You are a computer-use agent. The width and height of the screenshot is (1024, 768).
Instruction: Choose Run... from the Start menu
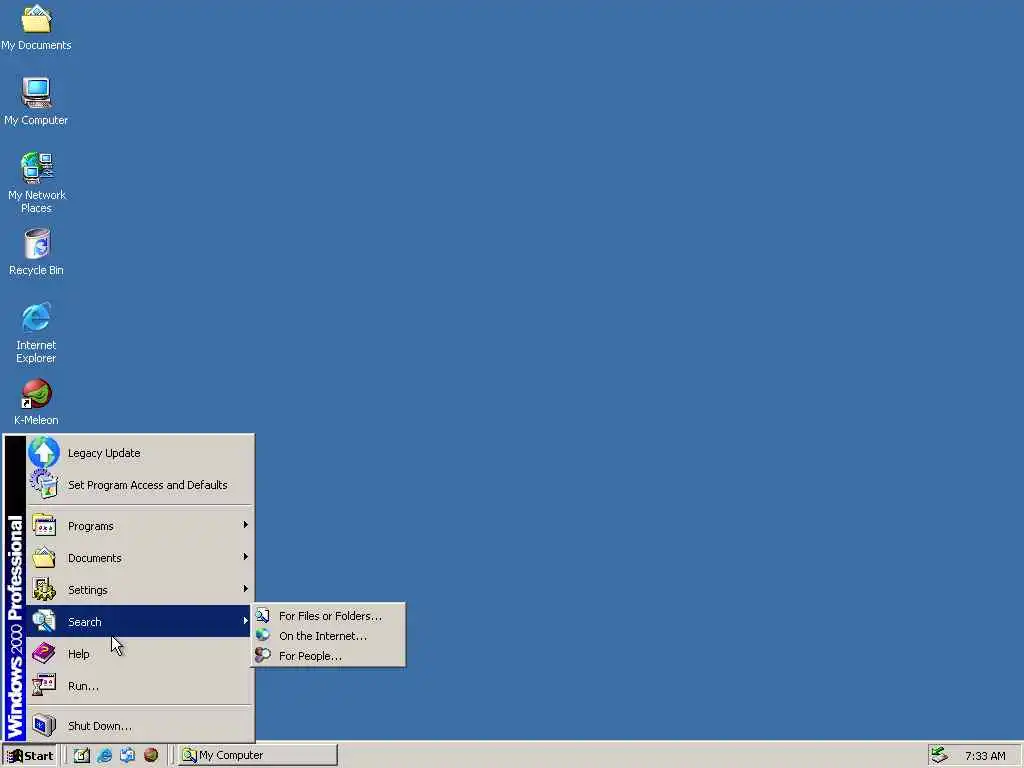[x=139, y=685]
